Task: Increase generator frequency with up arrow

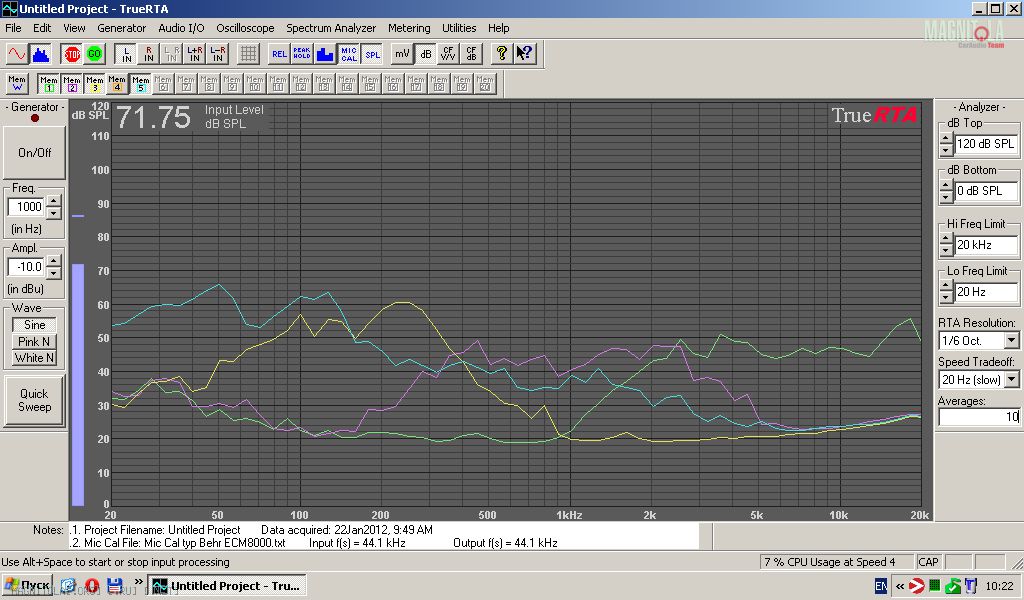Action: [54, 201]
